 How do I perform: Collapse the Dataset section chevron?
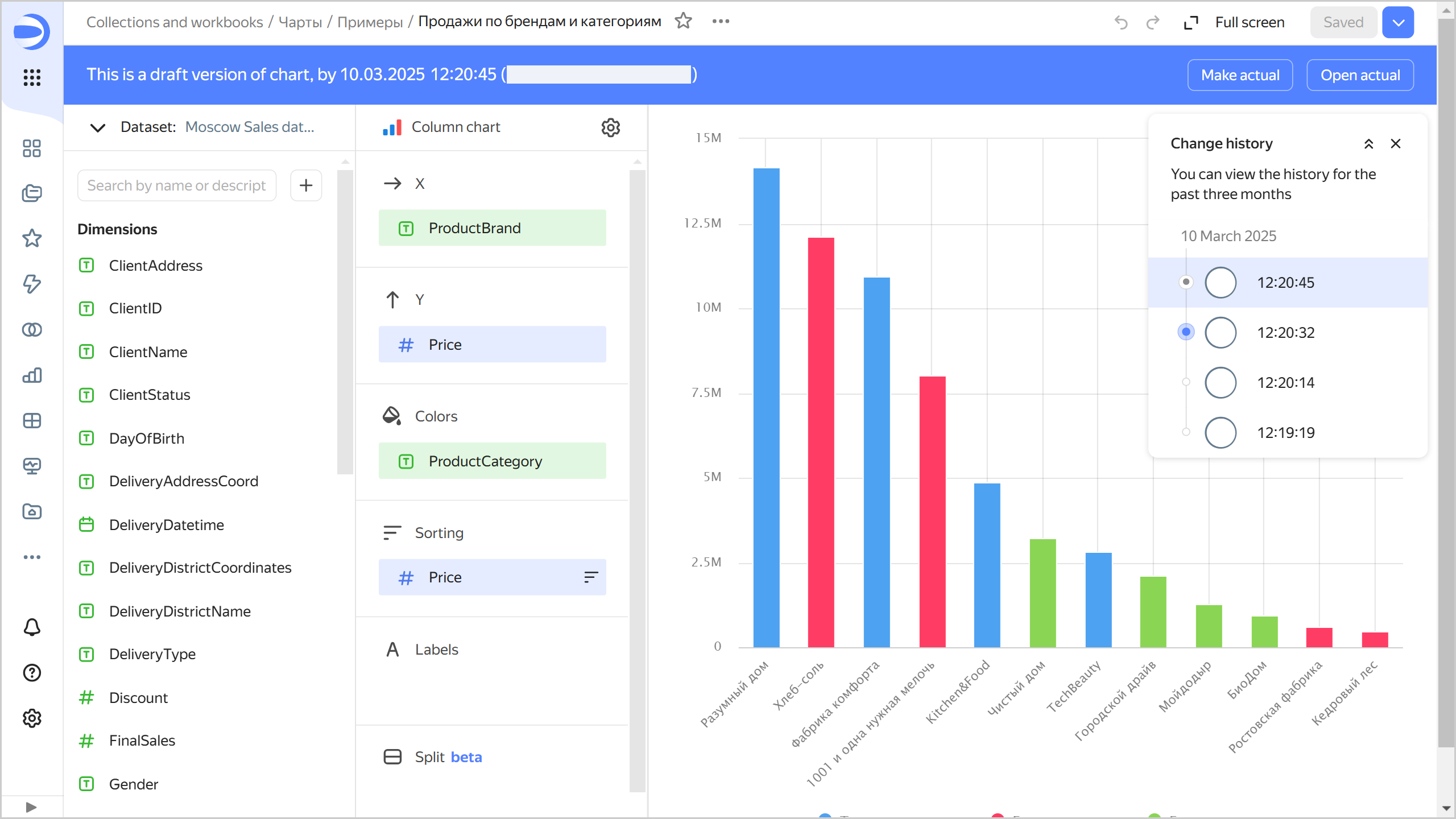click(98, 127)
